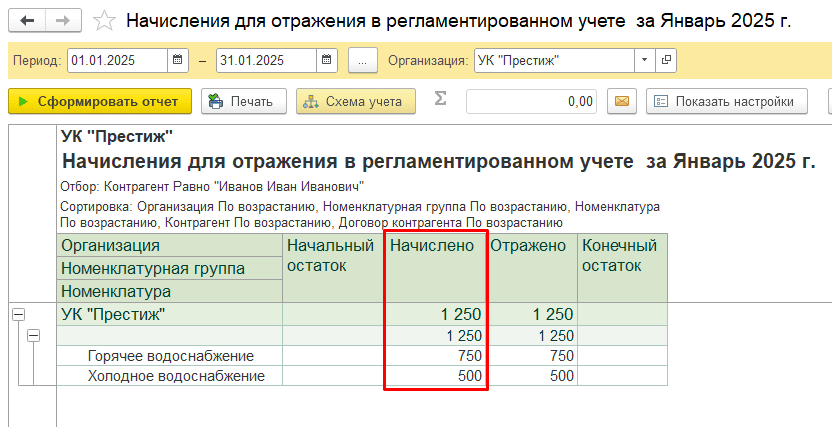
Task: Select the Холодное водоснабжение row
Action: click(362, 376)
